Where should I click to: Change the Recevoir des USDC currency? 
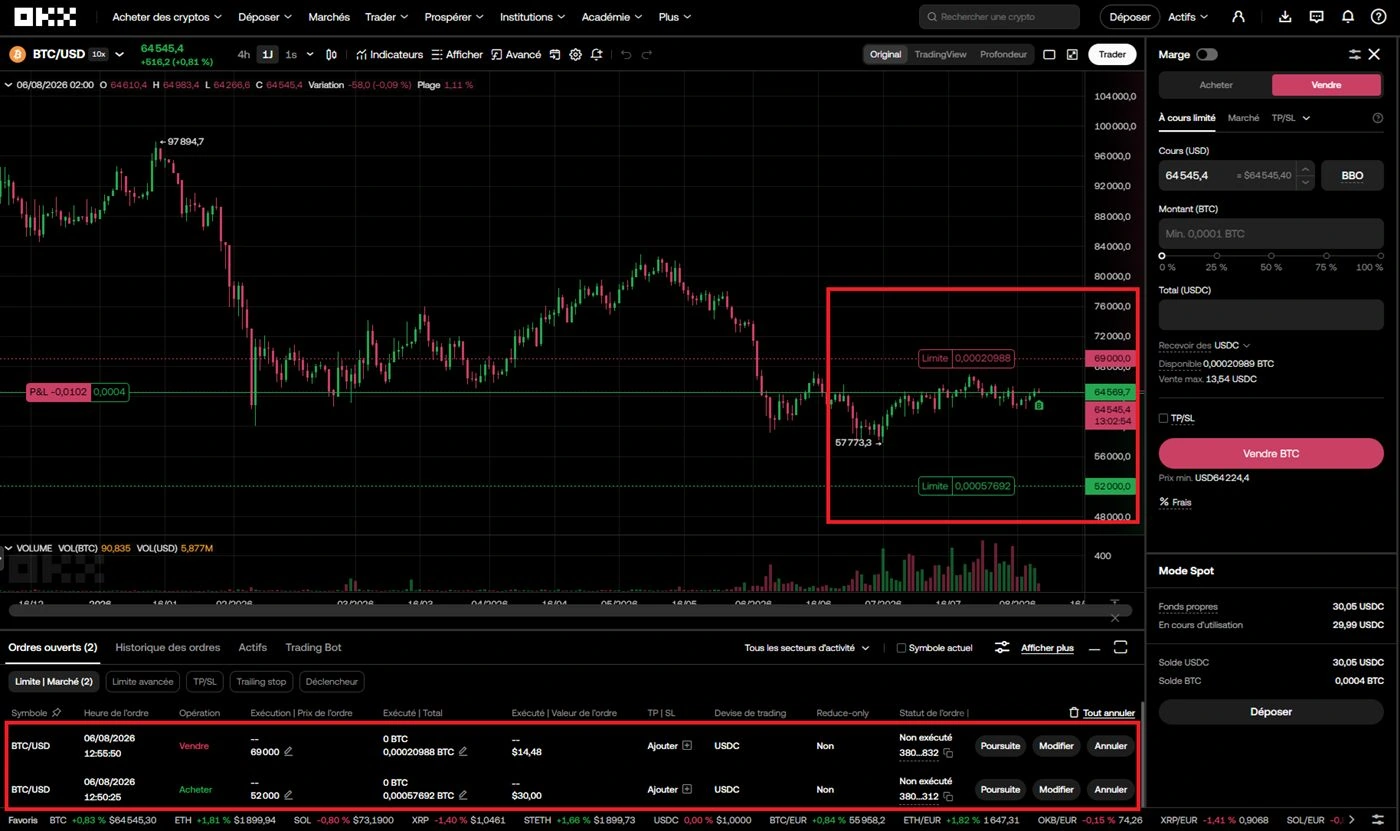tap(1233, 345)
